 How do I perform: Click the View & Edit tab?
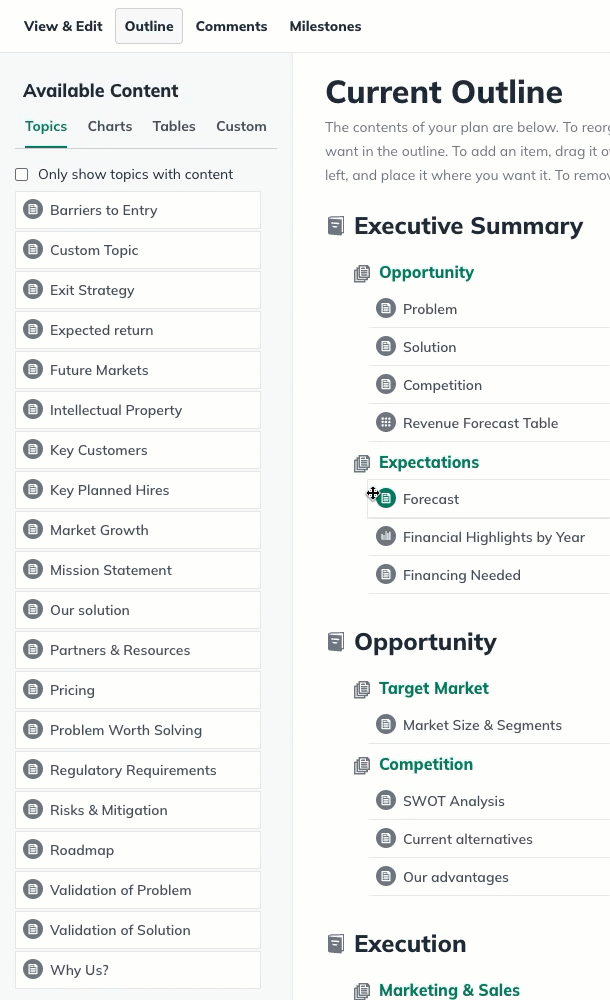point(63,26)
